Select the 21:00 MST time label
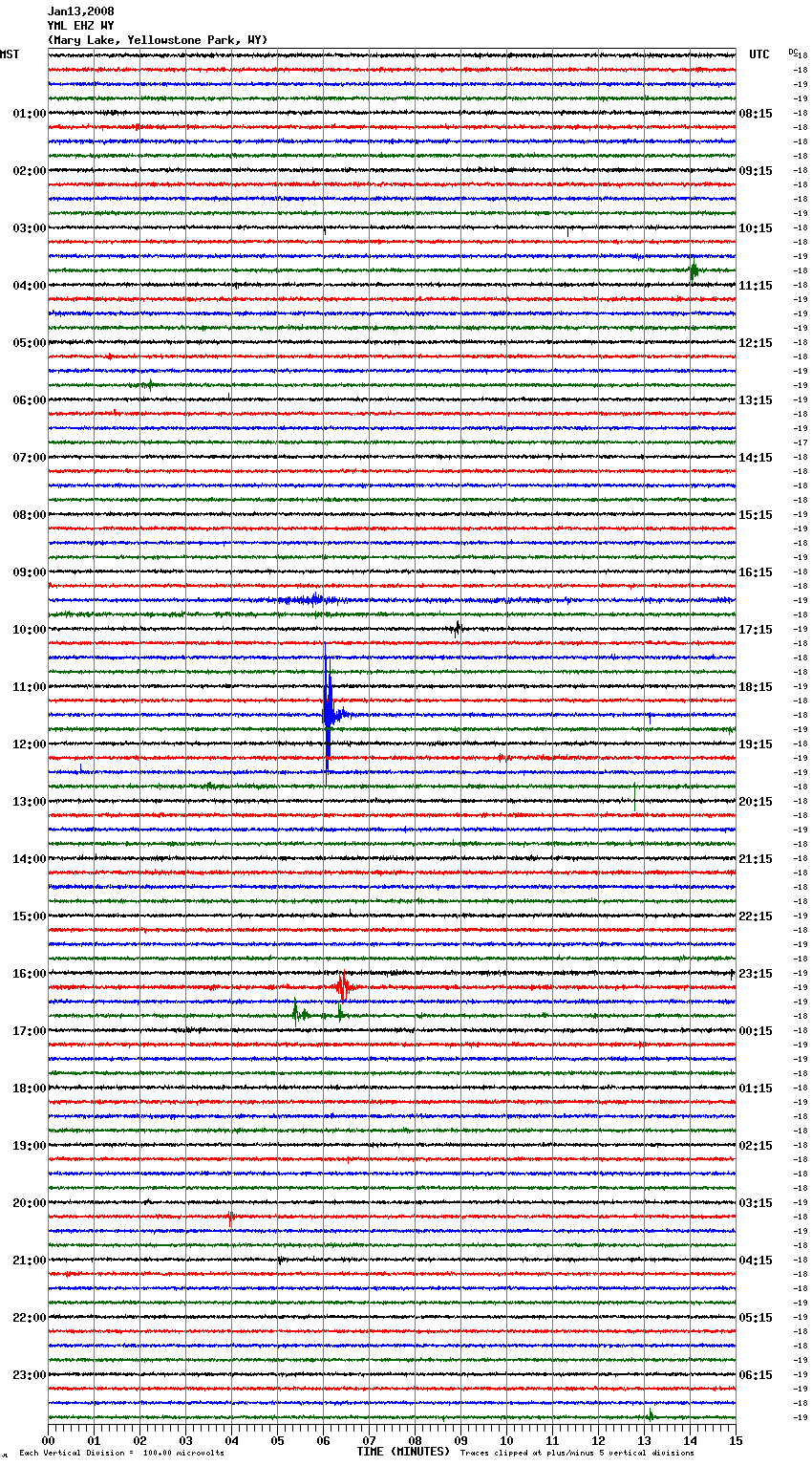 [x=30, y=1261]
